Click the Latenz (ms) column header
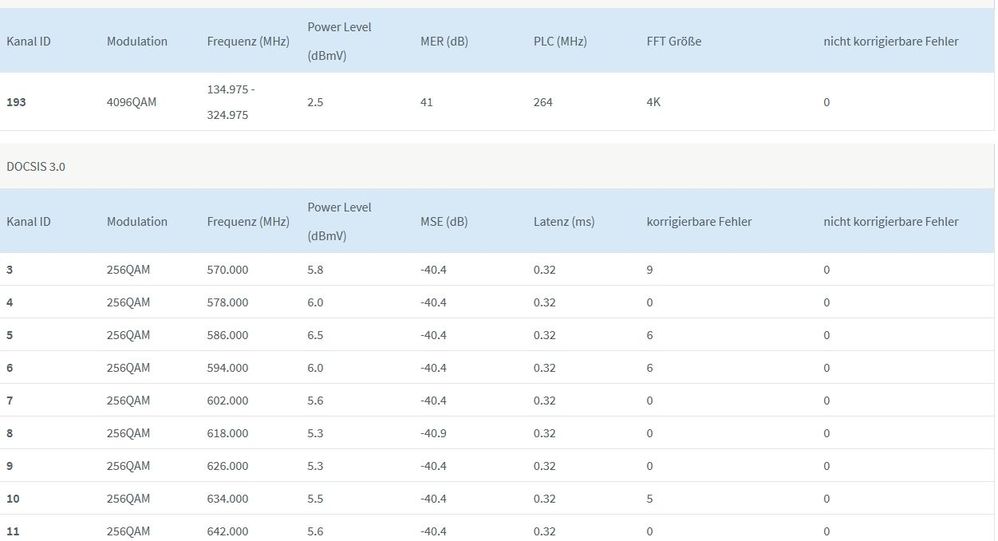 click(x=564, y=221)
